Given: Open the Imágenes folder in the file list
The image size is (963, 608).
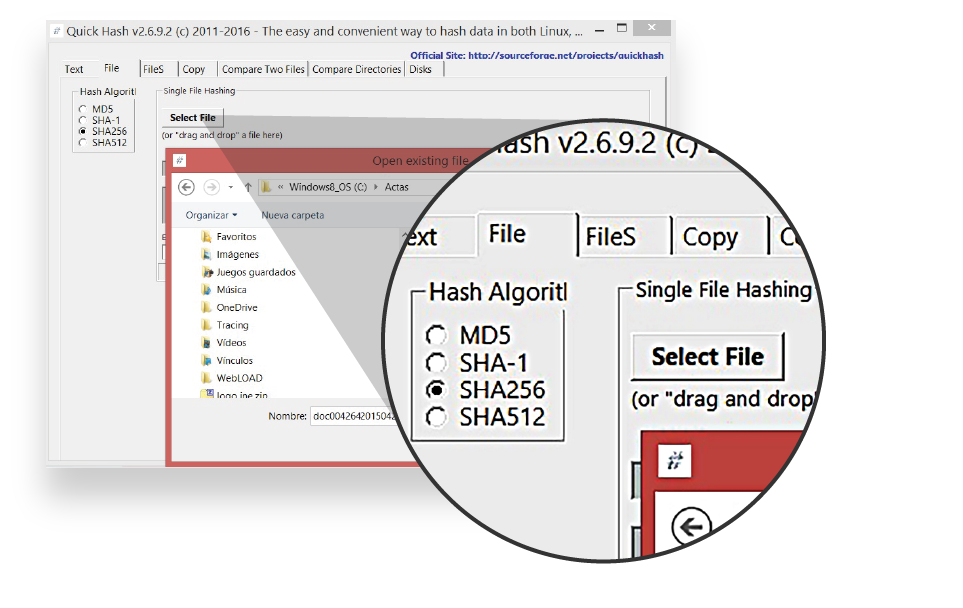Looking at the screenshot, I should [x=237, y=255].
